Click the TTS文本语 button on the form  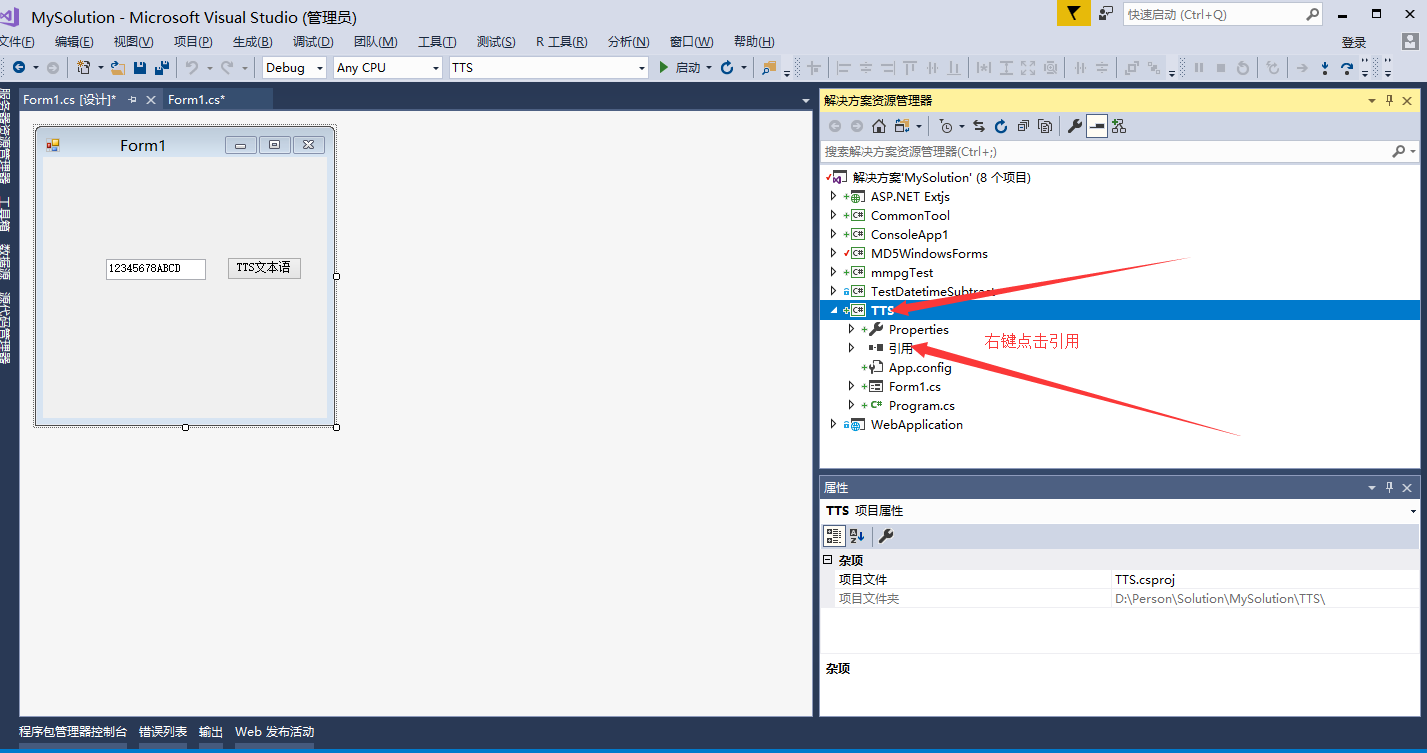[264, 268]
